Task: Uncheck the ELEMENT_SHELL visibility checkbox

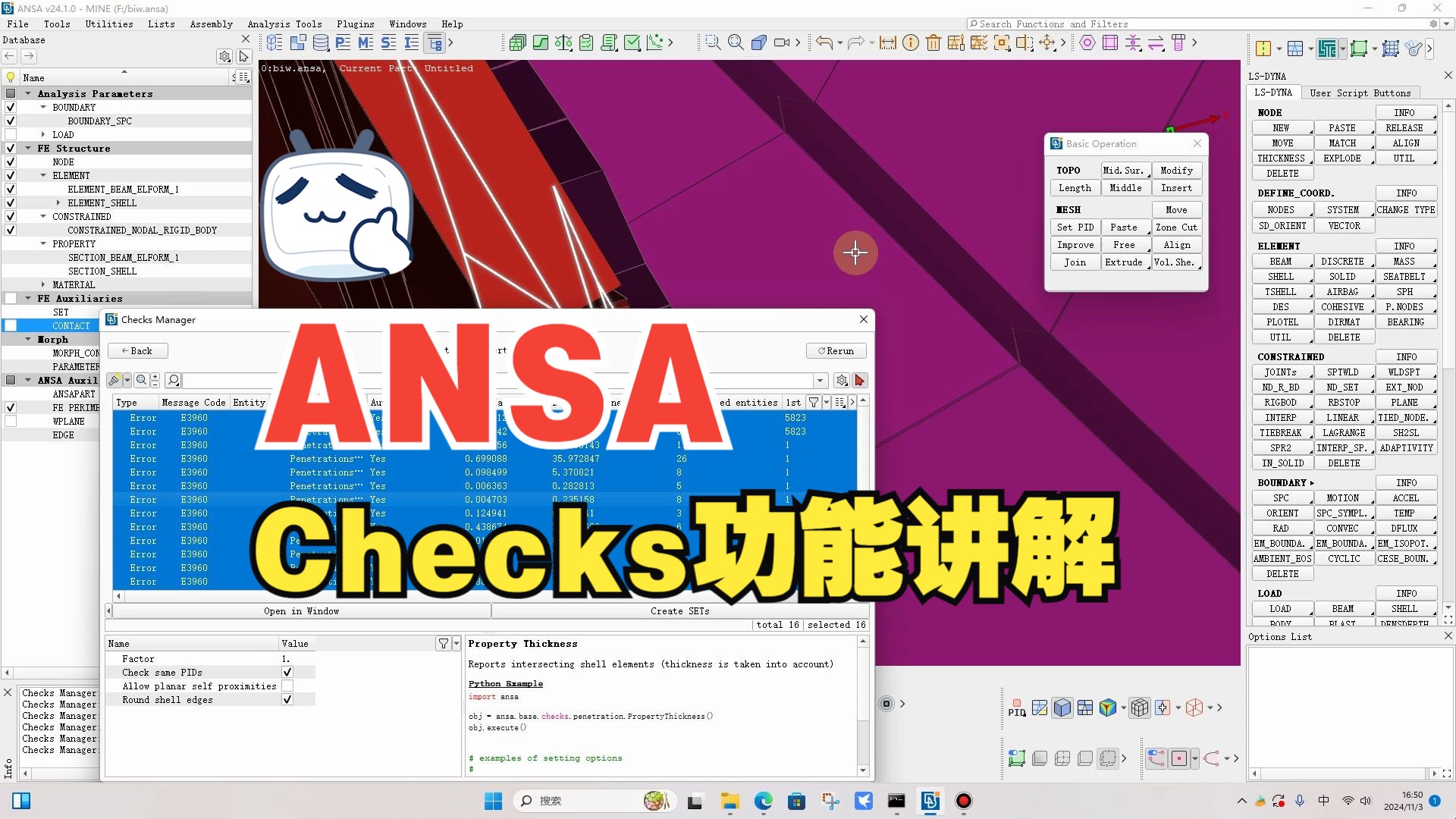Action: coord(11,203)
